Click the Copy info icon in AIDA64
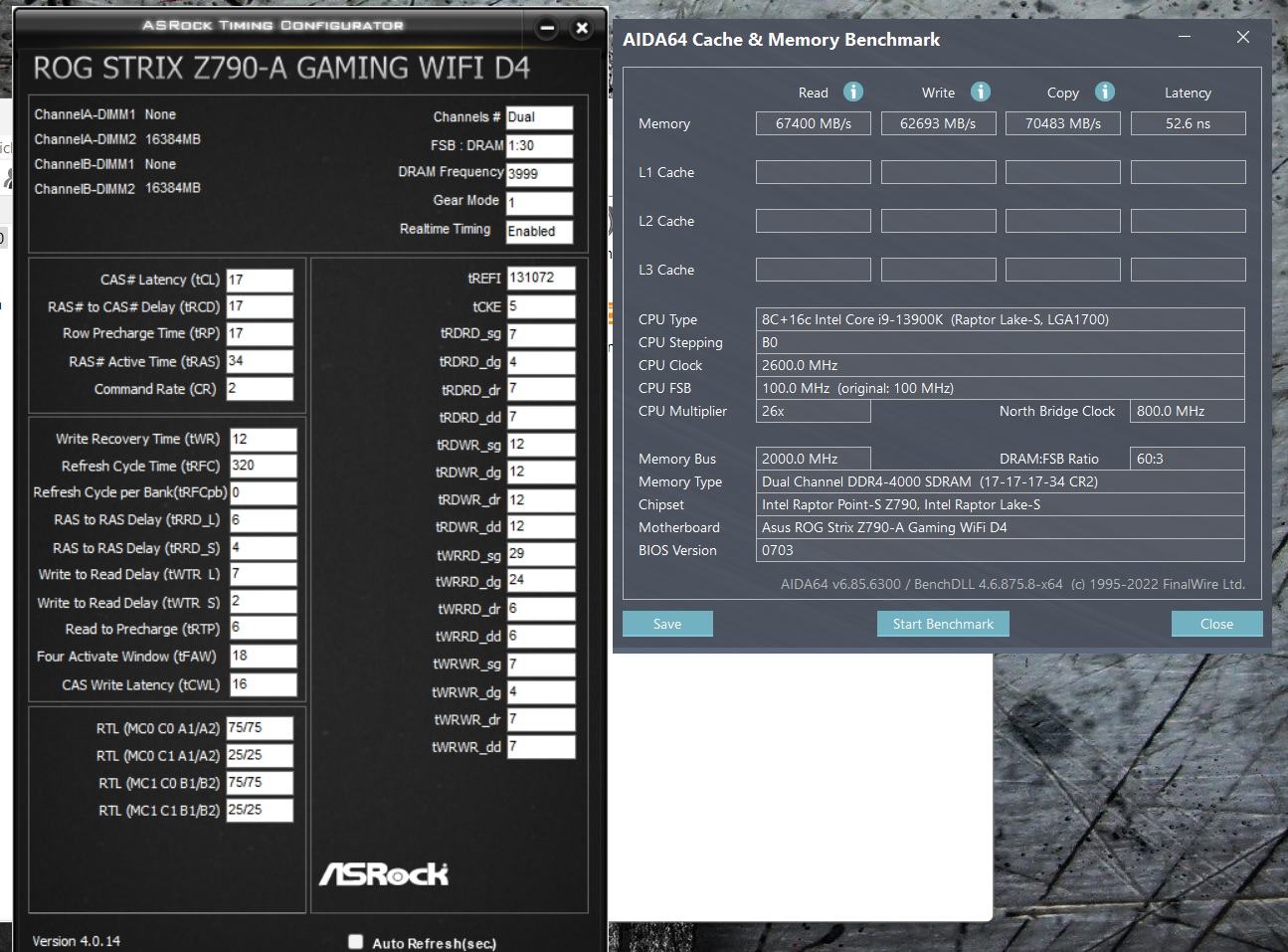Viewport: 1288px width, 952px height. coord(1105,92)
